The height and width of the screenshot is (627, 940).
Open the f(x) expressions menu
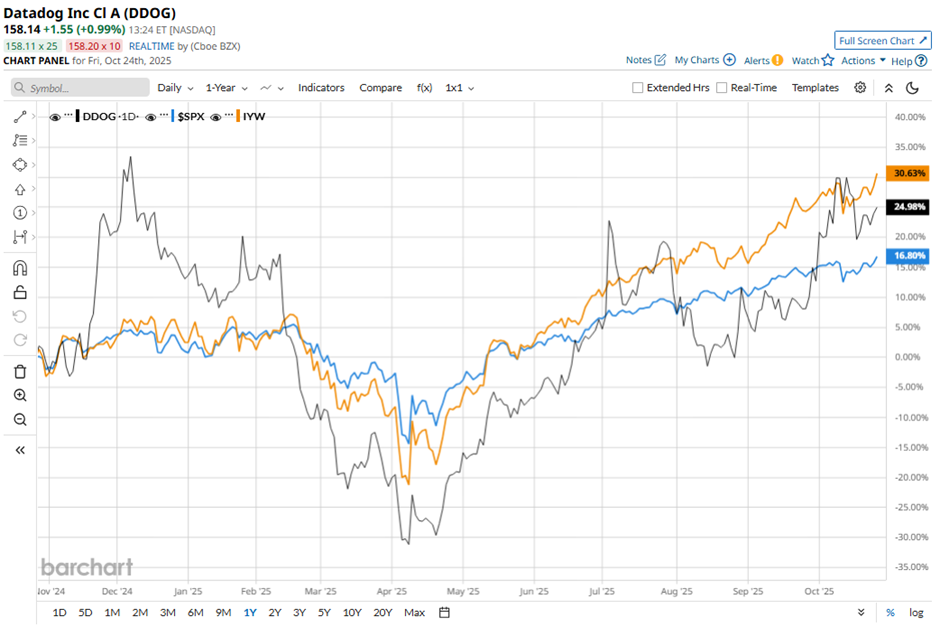coord(424,88)
